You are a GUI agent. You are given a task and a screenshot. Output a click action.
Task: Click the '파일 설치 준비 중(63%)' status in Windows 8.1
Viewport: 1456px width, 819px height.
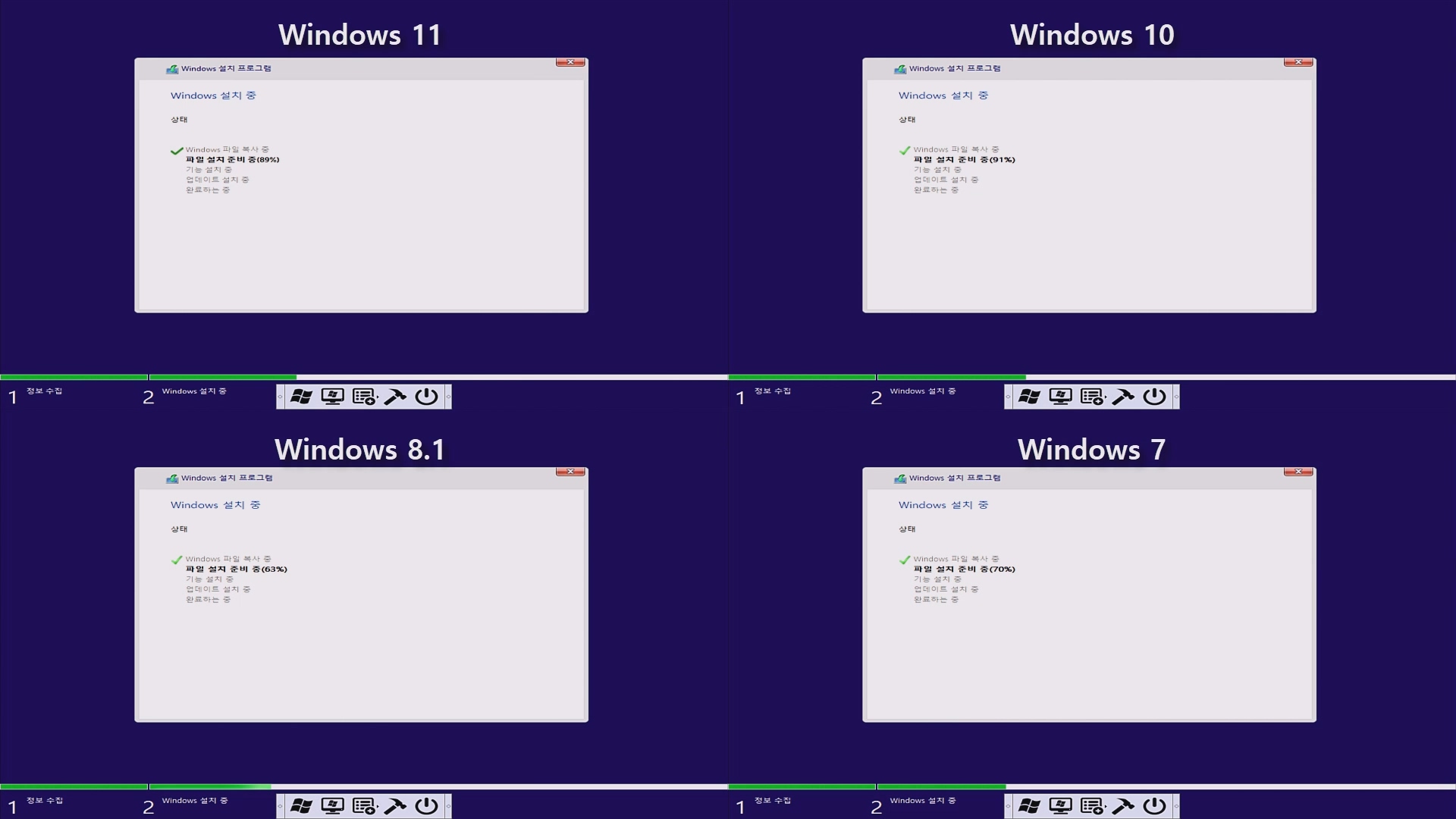pos(237,570)
